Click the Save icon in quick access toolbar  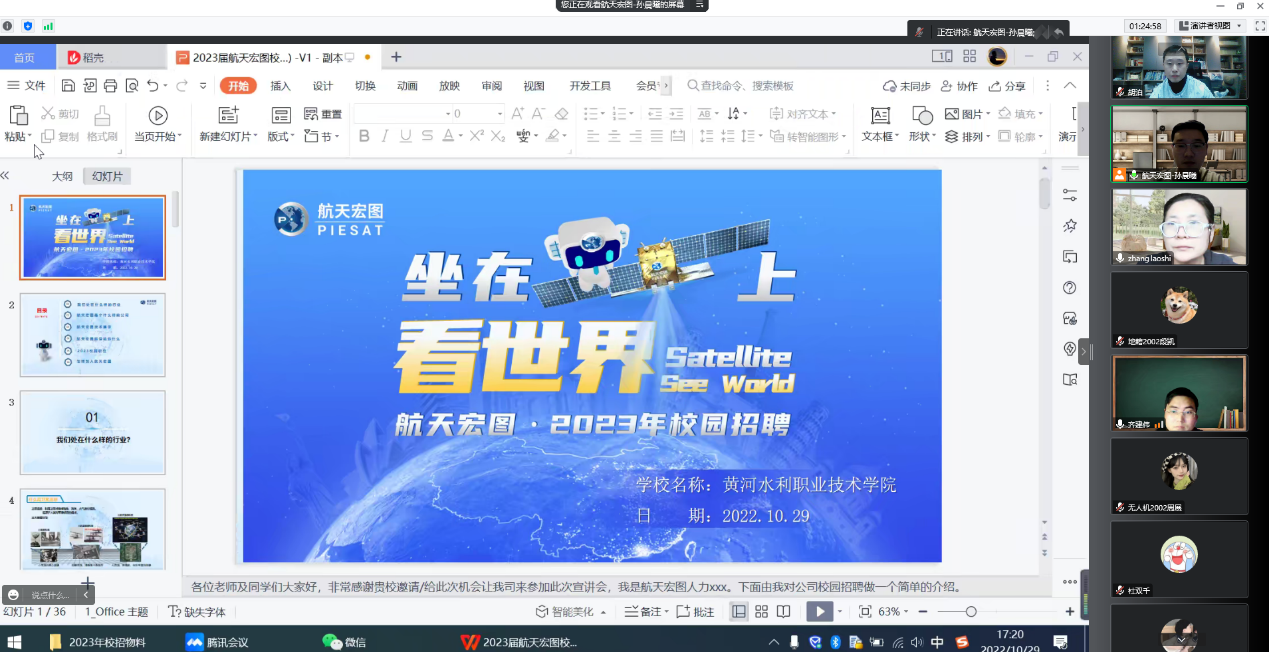[x=68, y=86]
